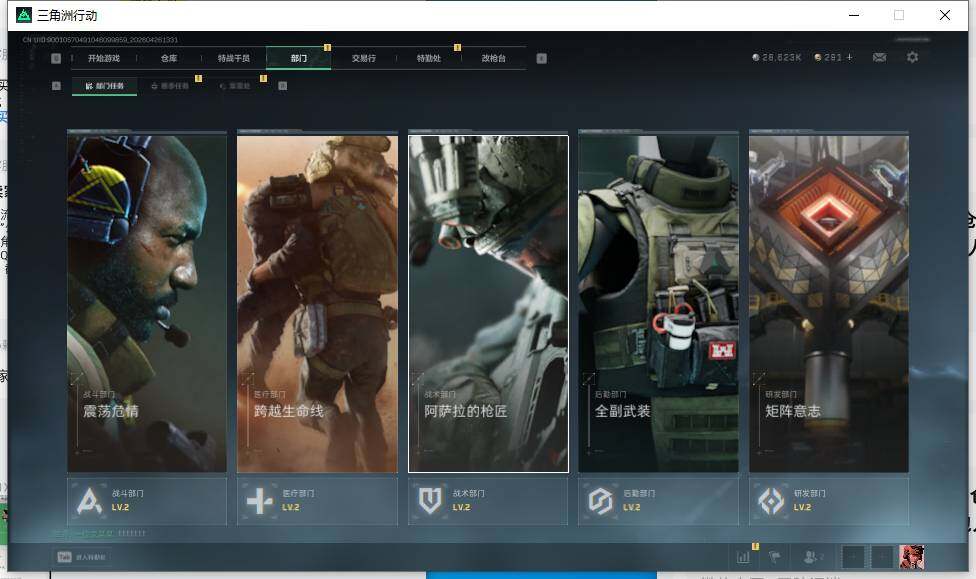The image size is (976, 579).
Task: Click the 后勤部门 level panel
Action: [x=659, y=501]
